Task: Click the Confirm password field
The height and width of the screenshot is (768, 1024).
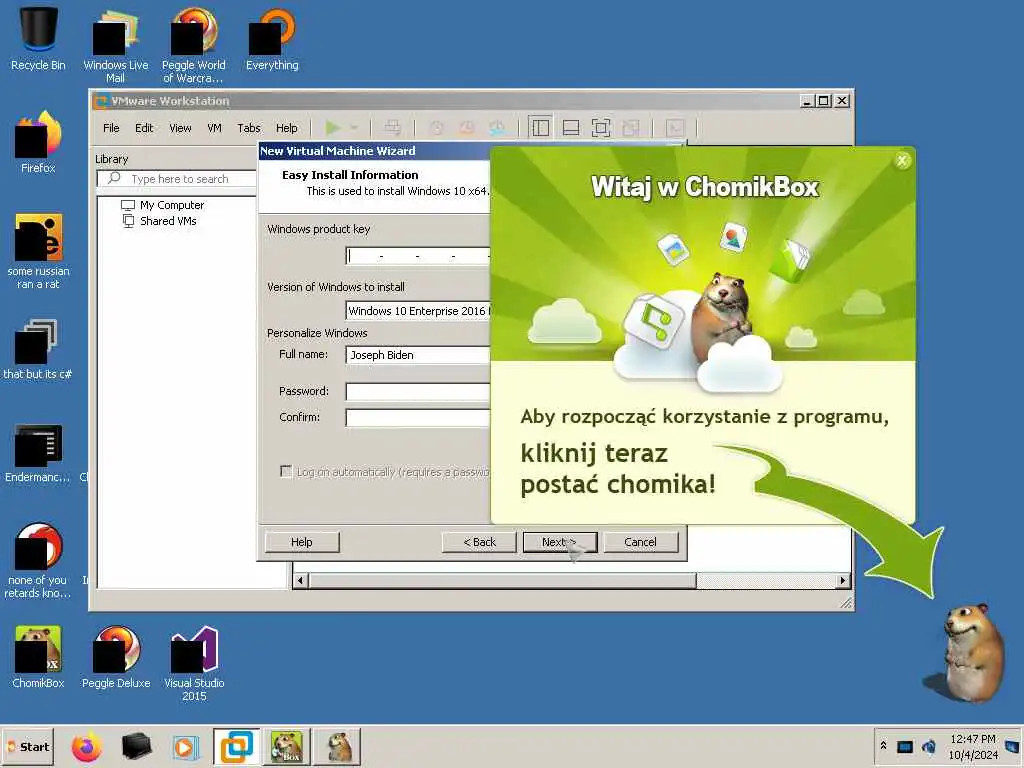Action: click(418, 417)
